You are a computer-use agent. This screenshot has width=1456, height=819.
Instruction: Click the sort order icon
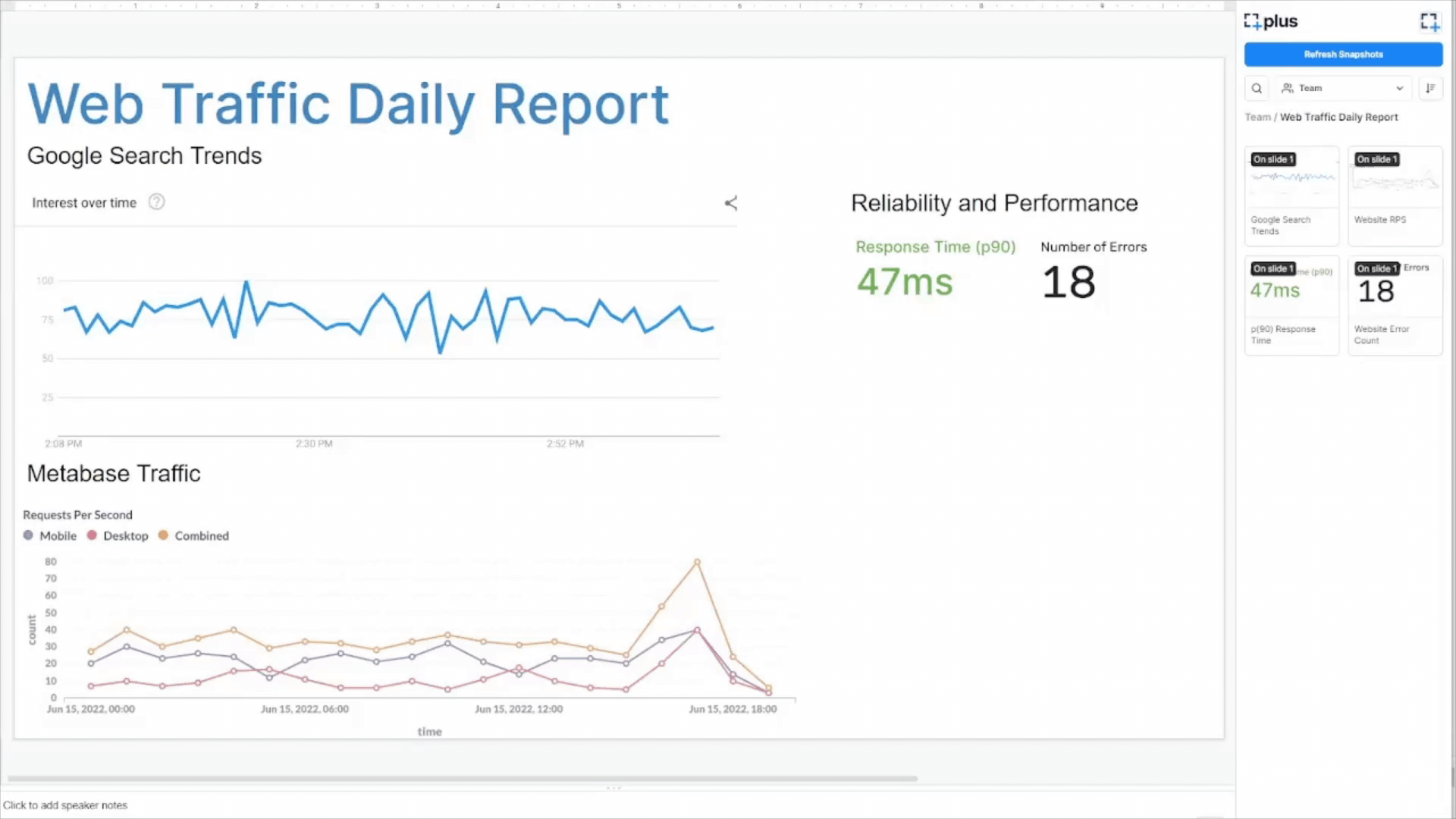click(x=1430, y=88)
